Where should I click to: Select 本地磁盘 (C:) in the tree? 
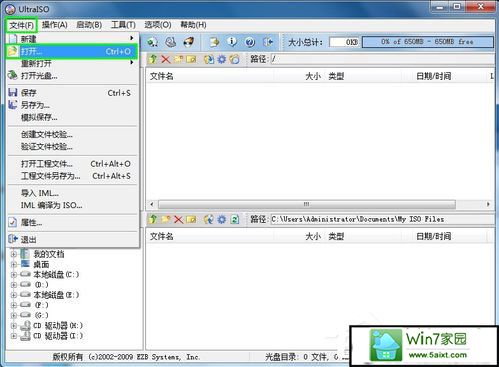pyautogui.click(x=56, y=275)
